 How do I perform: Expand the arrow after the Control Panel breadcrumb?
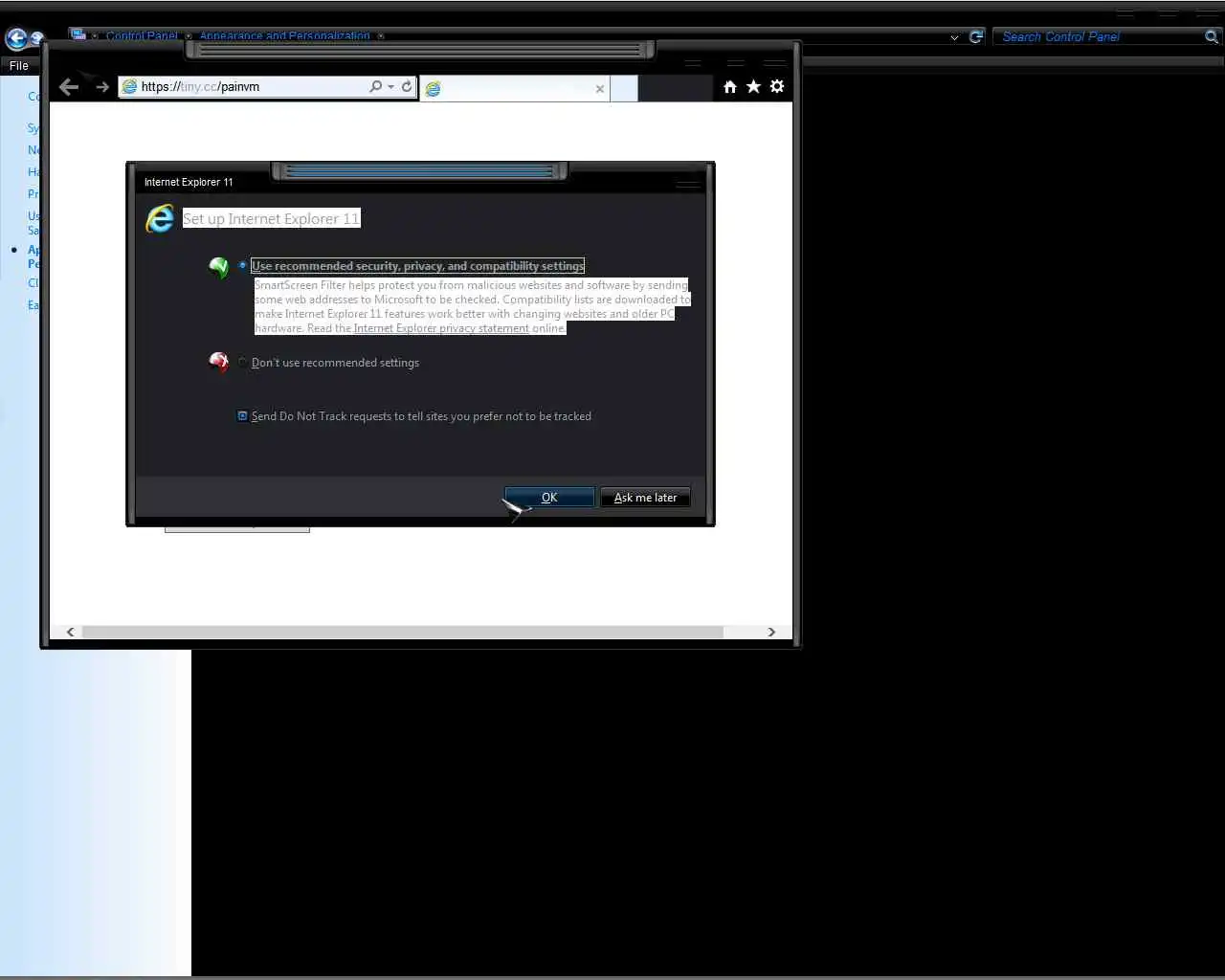point(189,36)
